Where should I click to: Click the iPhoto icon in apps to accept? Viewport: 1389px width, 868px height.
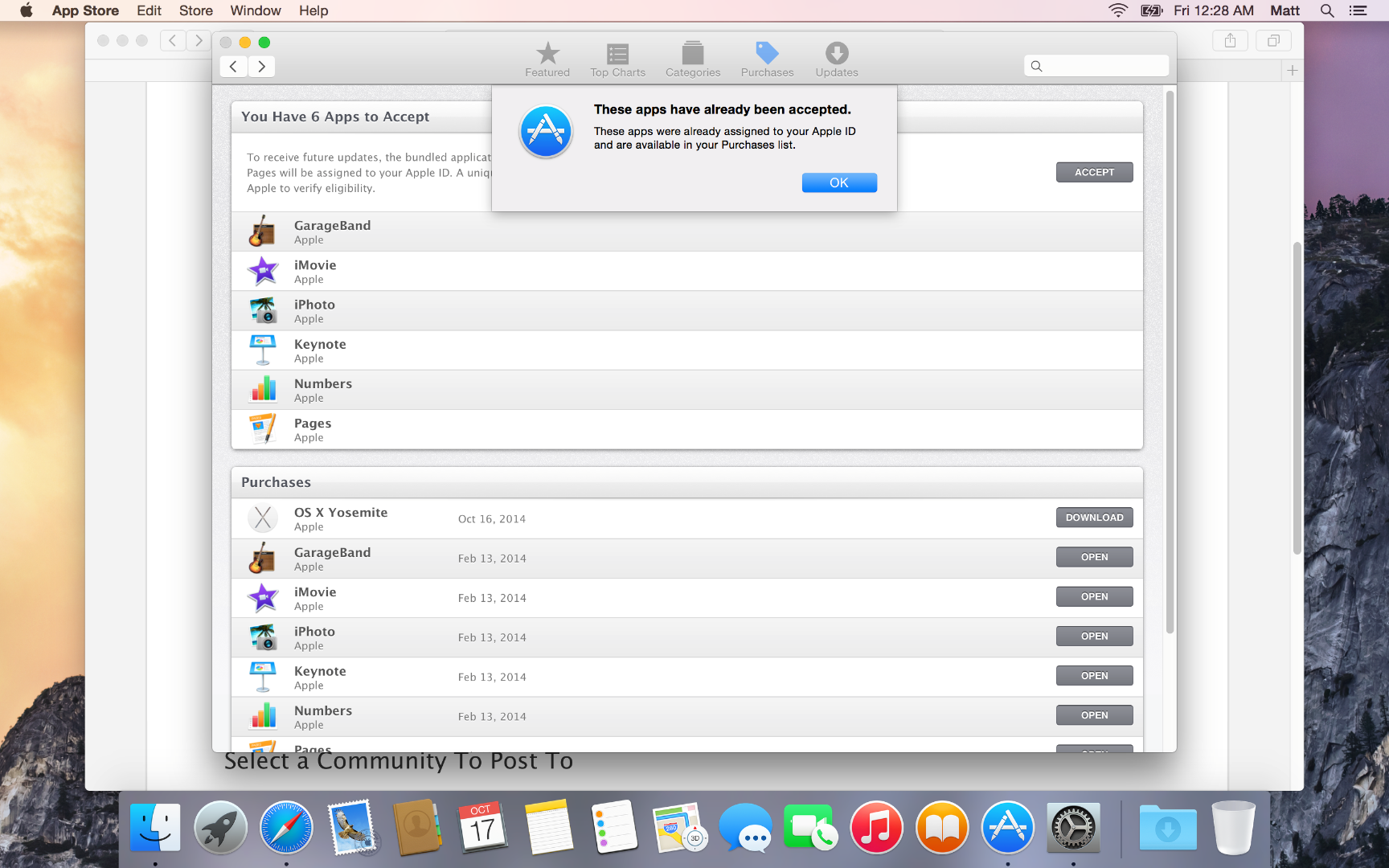(x=263, y=310)
